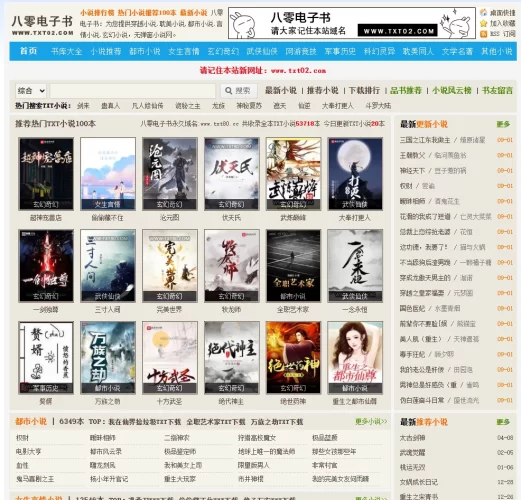Open the 三寸人间 book cover

(108, 266)
